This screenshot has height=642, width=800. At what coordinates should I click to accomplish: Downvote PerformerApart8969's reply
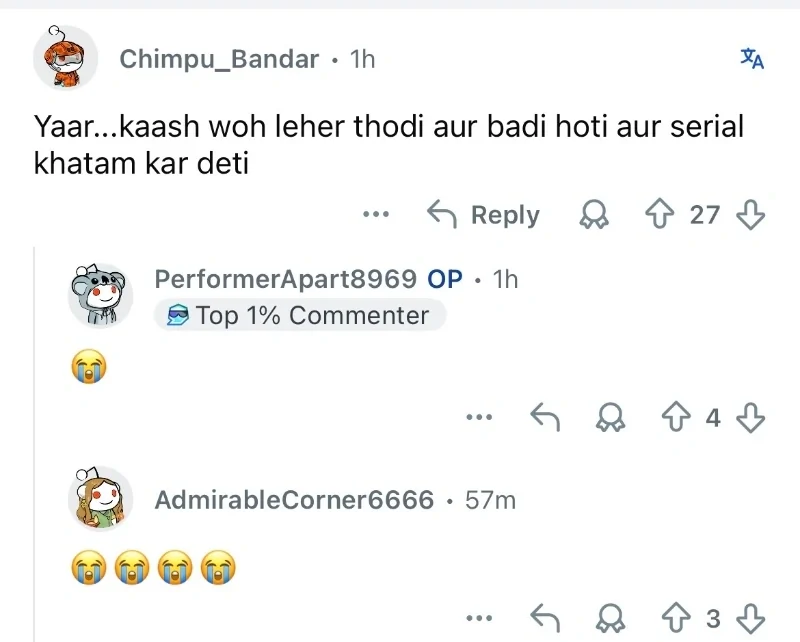pos(751,419)
